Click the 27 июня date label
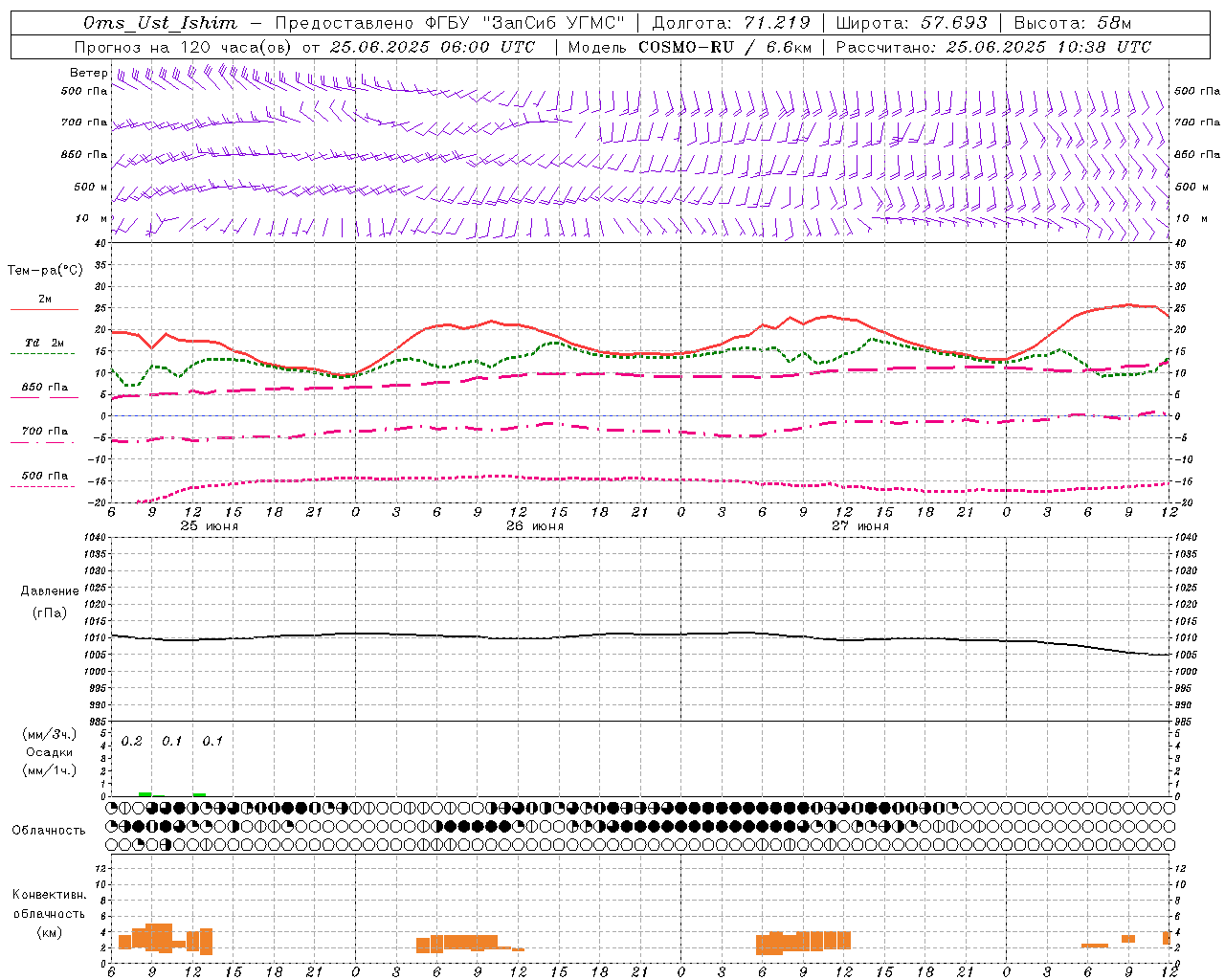 coord(860,525)
